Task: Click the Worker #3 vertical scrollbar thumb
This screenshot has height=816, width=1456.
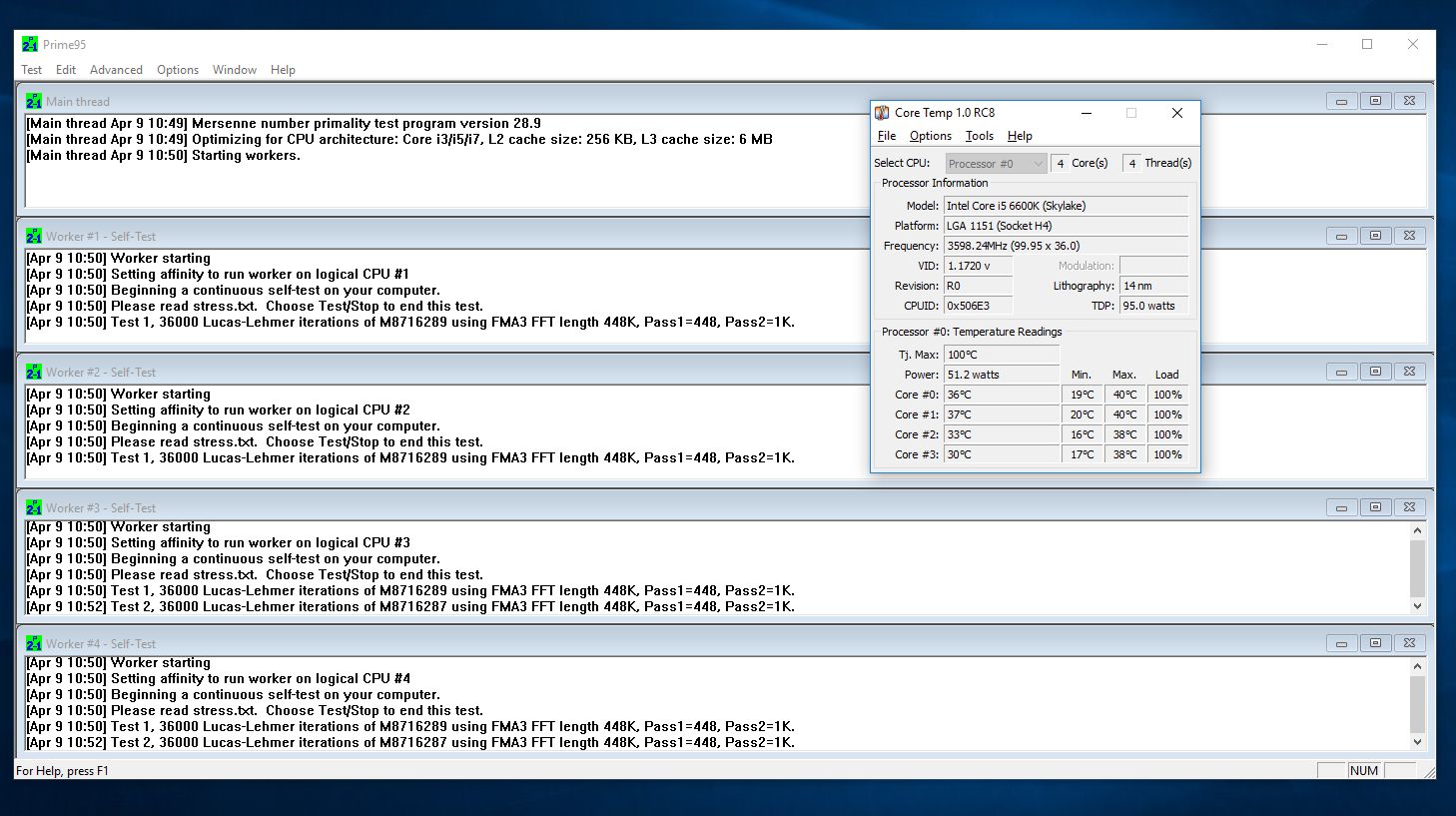Action: coord(1417,568)
